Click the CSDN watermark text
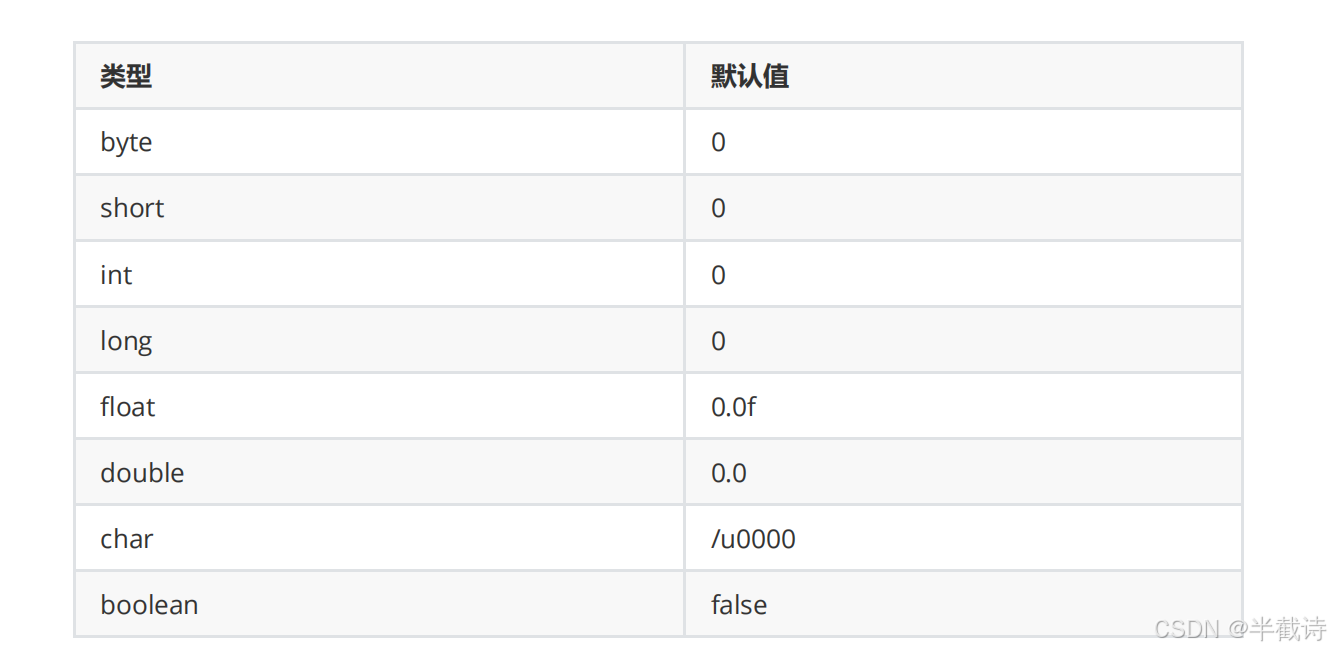The height and width of the screenshot is (651, 1340). pyautogui.click(x=1187, y=629)
